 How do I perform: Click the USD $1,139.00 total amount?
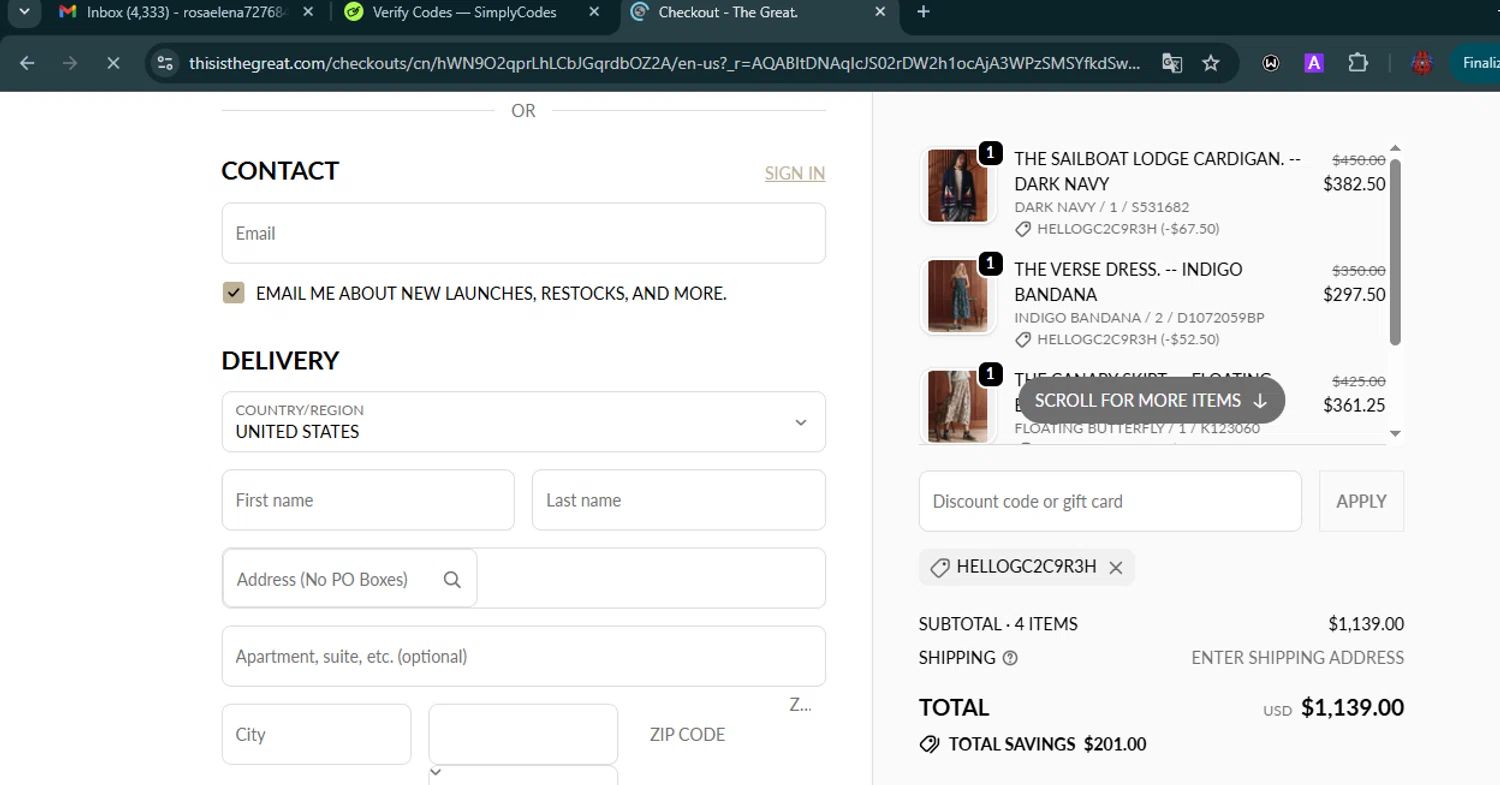(1333, 708)
